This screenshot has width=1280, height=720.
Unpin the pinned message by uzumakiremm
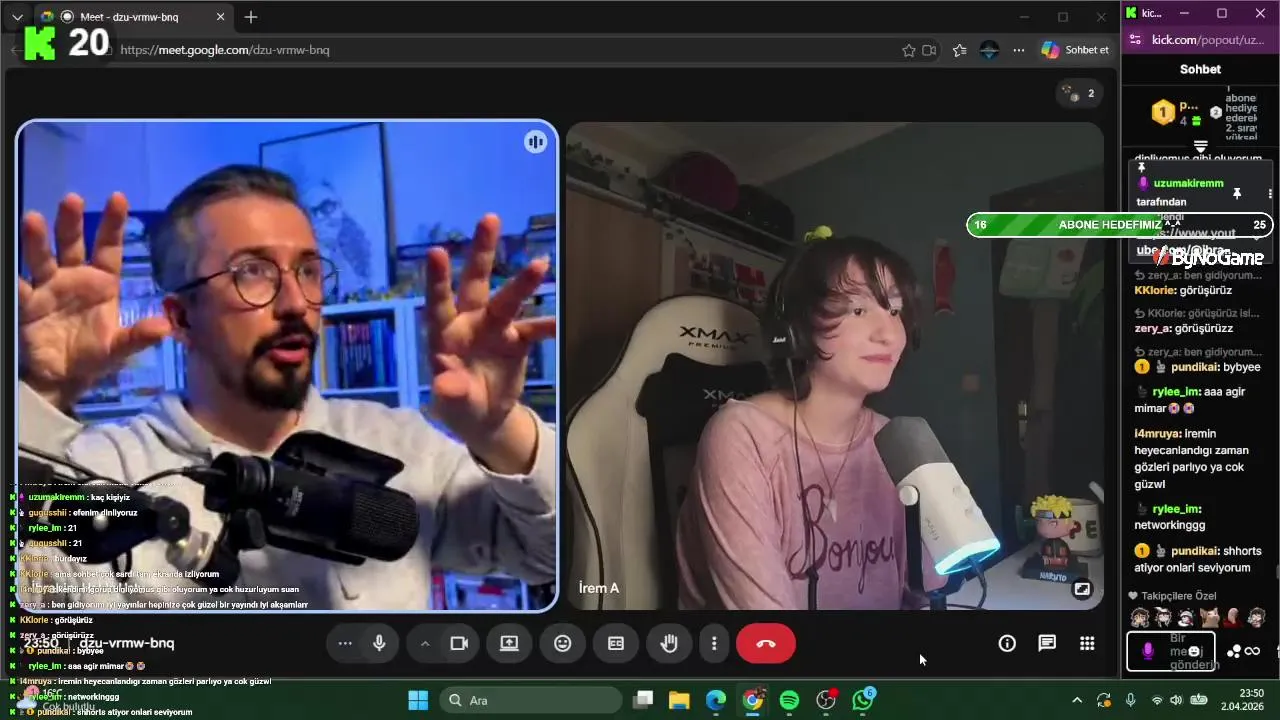(1236, 193)
